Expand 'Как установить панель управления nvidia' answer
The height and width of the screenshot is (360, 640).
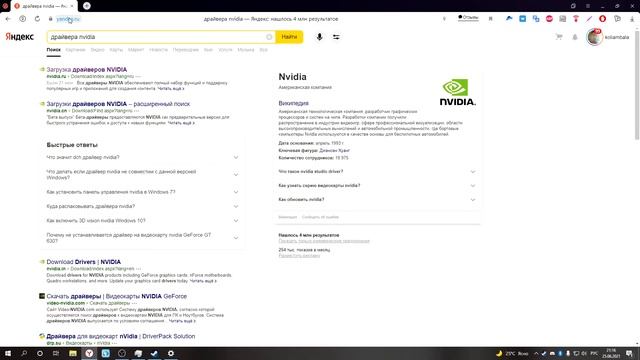pos(142,192)
